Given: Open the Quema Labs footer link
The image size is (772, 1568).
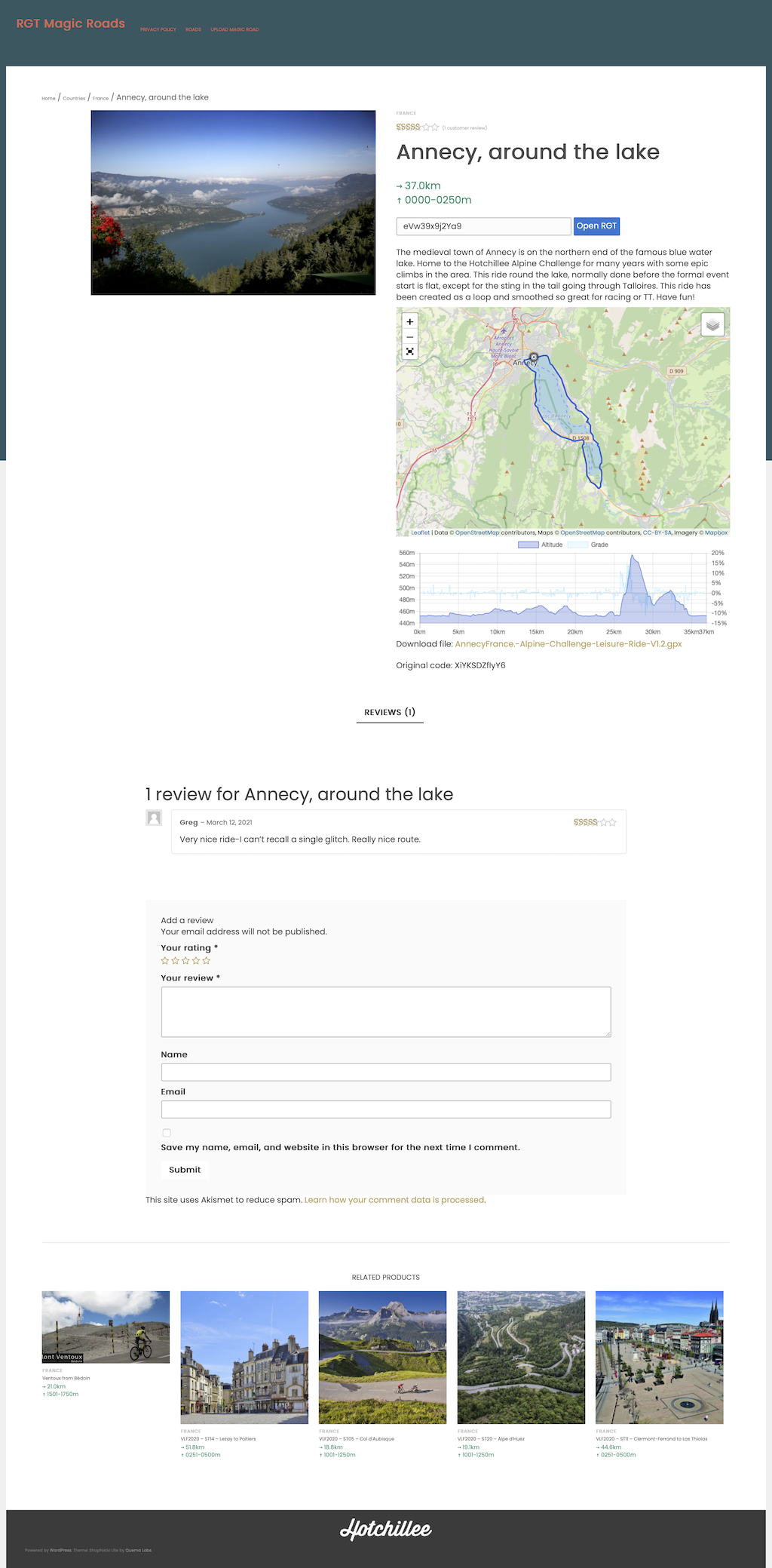Looking at the screenshot, I should tap(139, 1551).
